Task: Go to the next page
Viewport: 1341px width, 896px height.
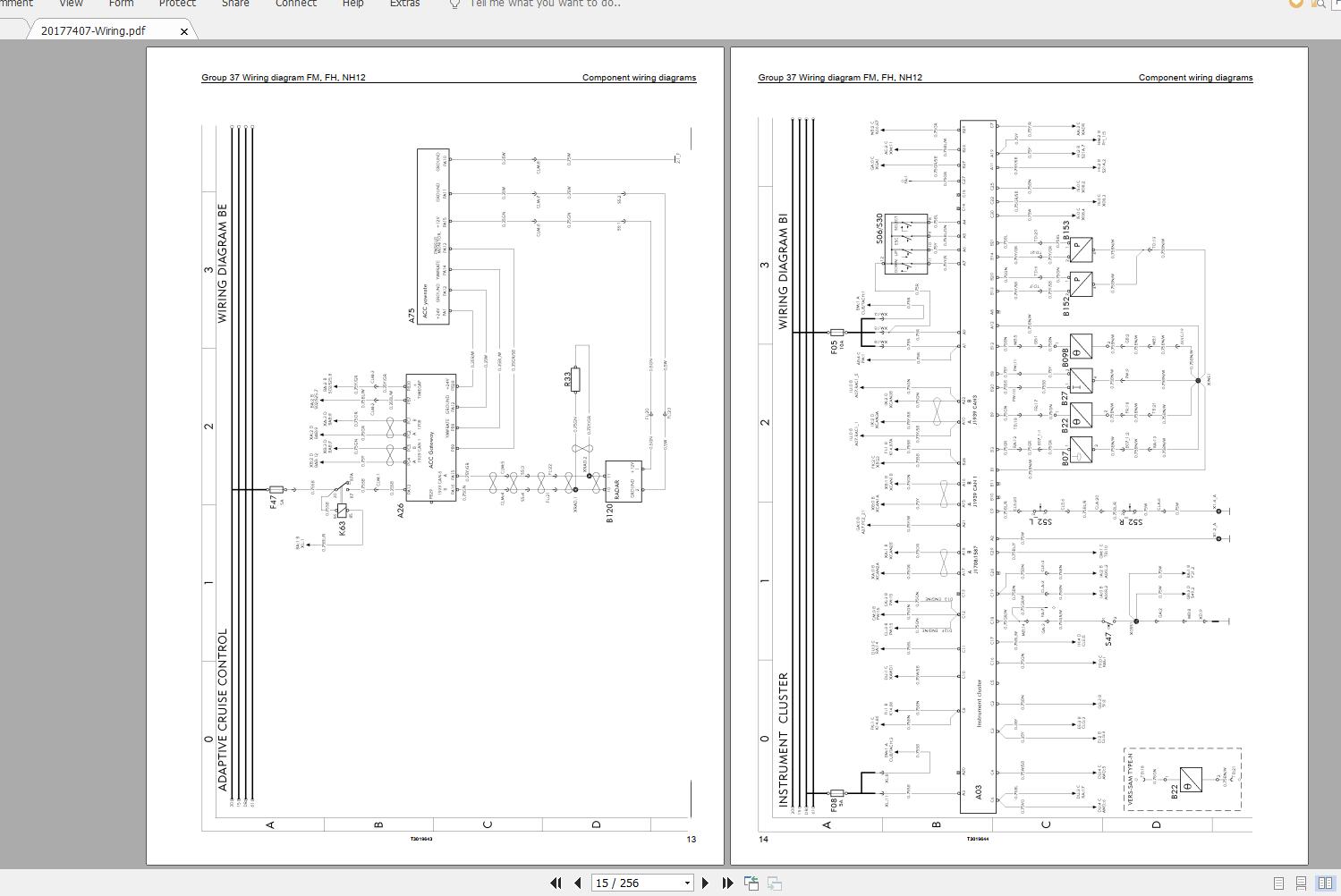Action: click(x=706, y=883)
